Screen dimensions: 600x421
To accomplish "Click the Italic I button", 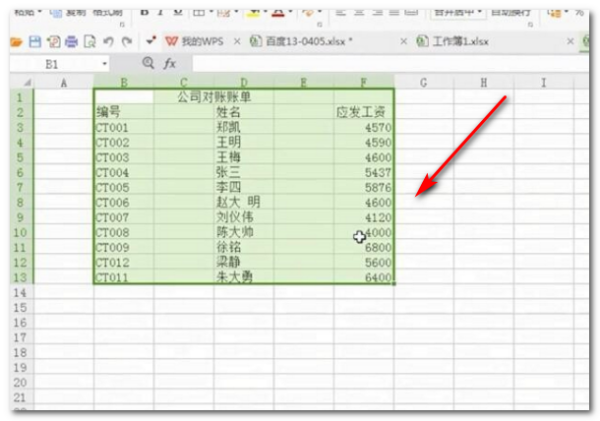I will point(161,13).
